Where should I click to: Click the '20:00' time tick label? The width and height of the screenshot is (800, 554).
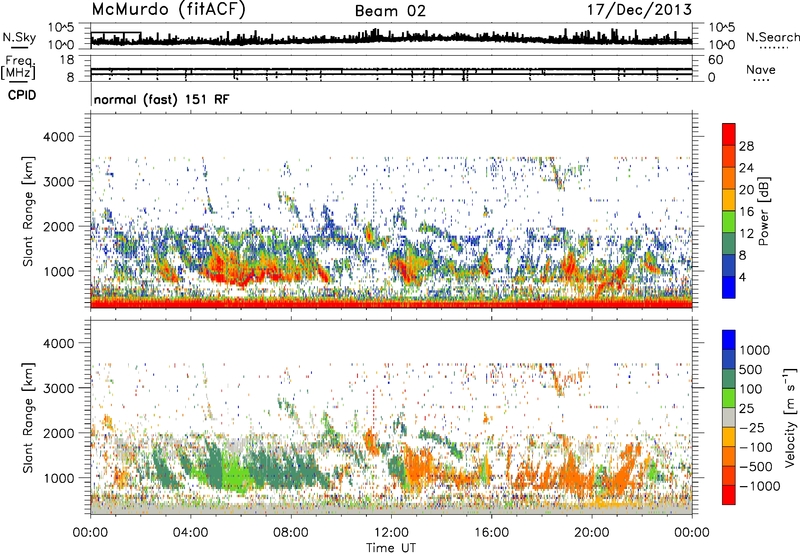[x=592, y=533]
